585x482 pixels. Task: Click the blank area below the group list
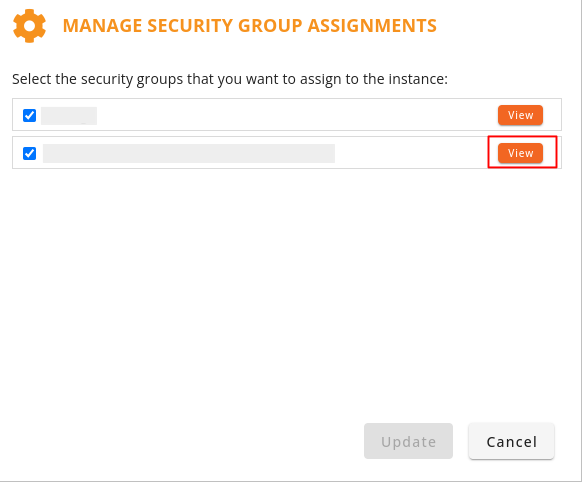[x=287, y=291]
